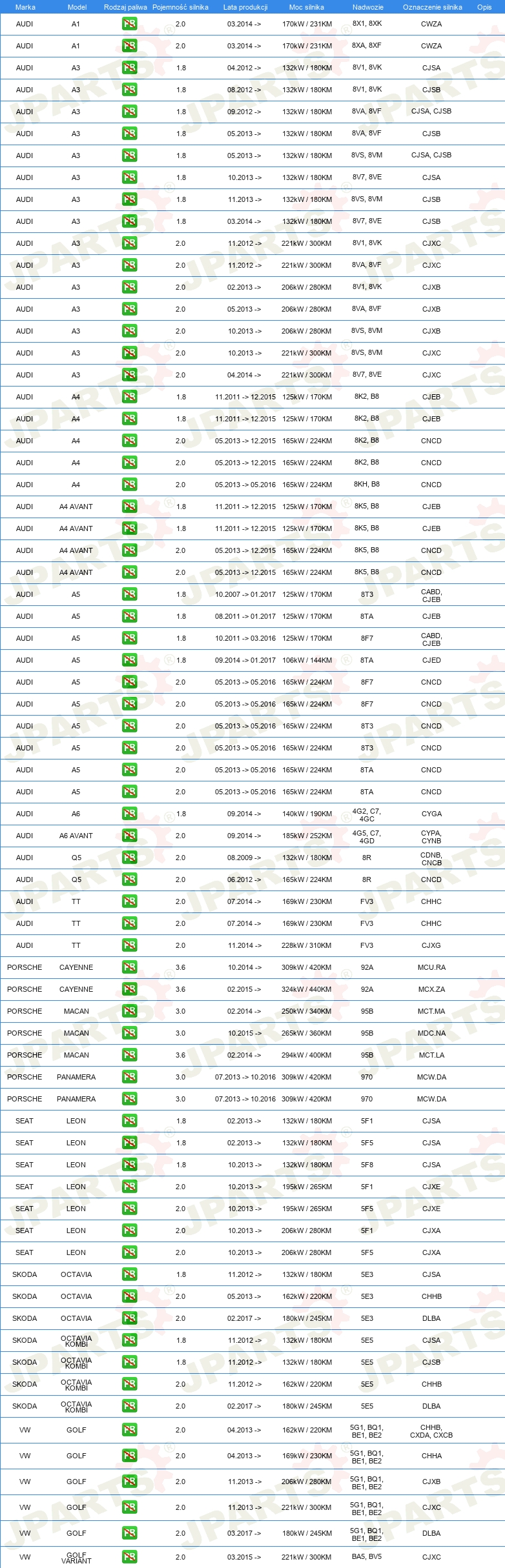Select engine code MCT.MA cell
This screenshot has height=1568, width=505.
(431, 1011)
